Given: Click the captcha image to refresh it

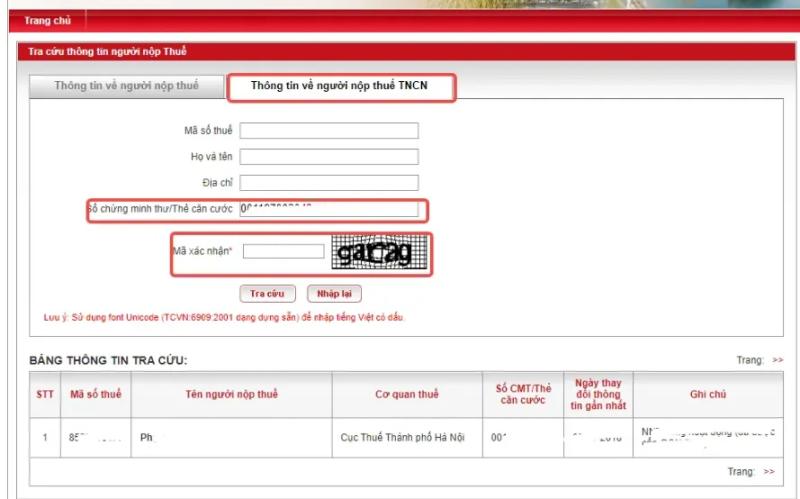Looking at the screenshot, I should pyautogui.click(x=374, y=253).
